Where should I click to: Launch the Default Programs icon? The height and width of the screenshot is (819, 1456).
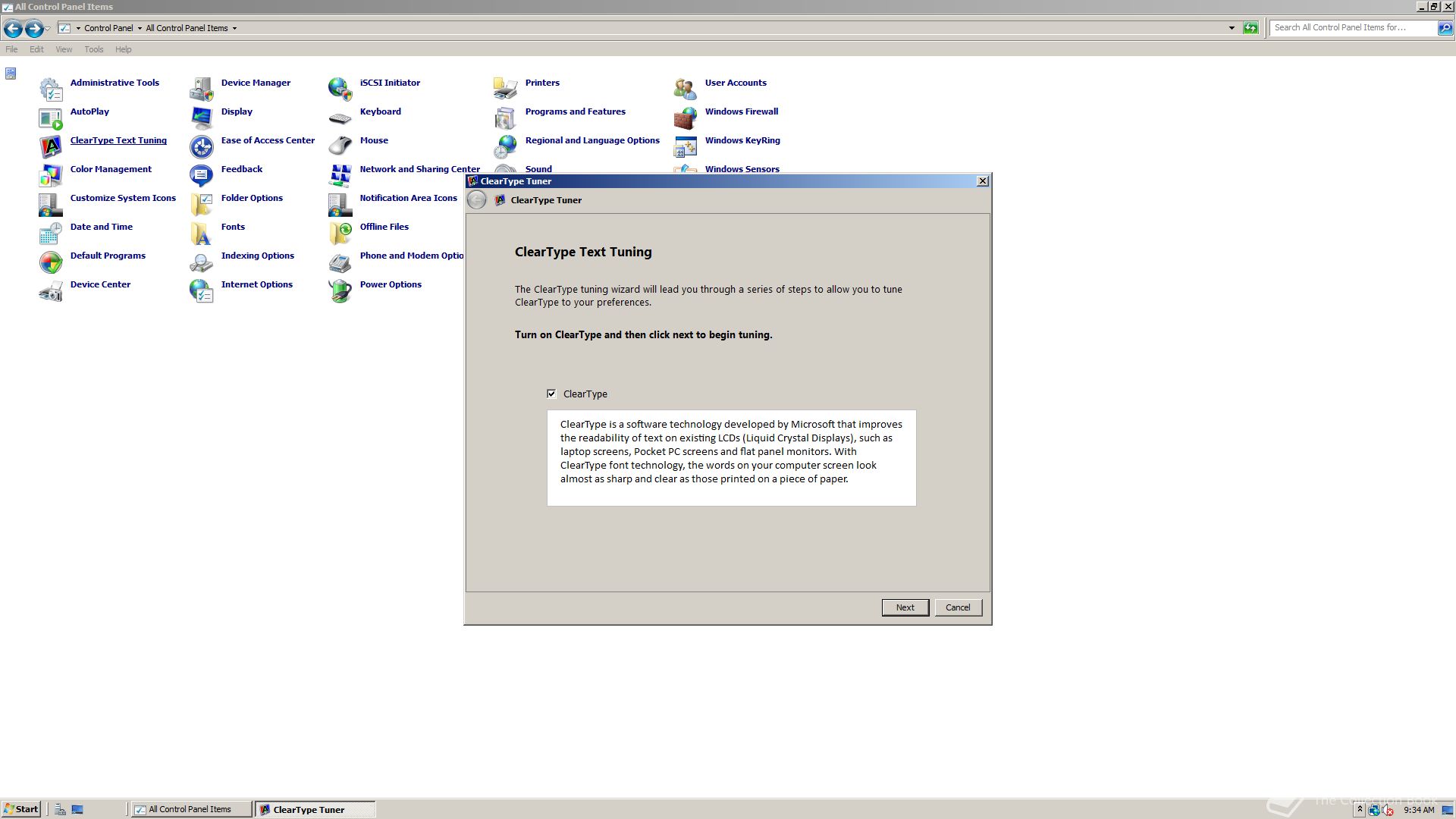click(x=51, y=262)
